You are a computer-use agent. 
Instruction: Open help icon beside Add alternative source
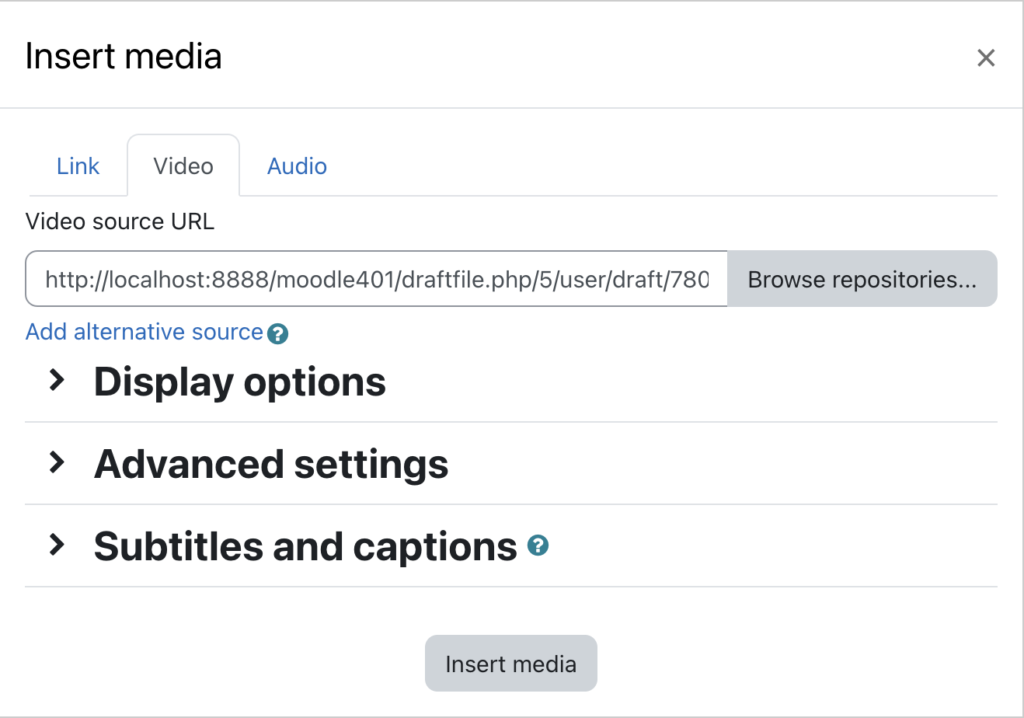coord(278,334)
